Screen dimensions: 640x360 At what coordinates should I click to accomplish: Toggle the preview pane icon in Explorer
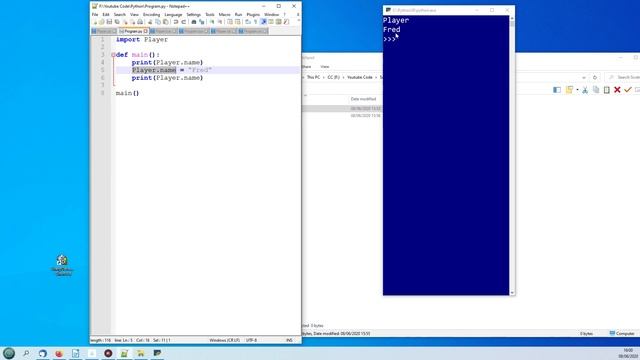click(x=557, y=90)
